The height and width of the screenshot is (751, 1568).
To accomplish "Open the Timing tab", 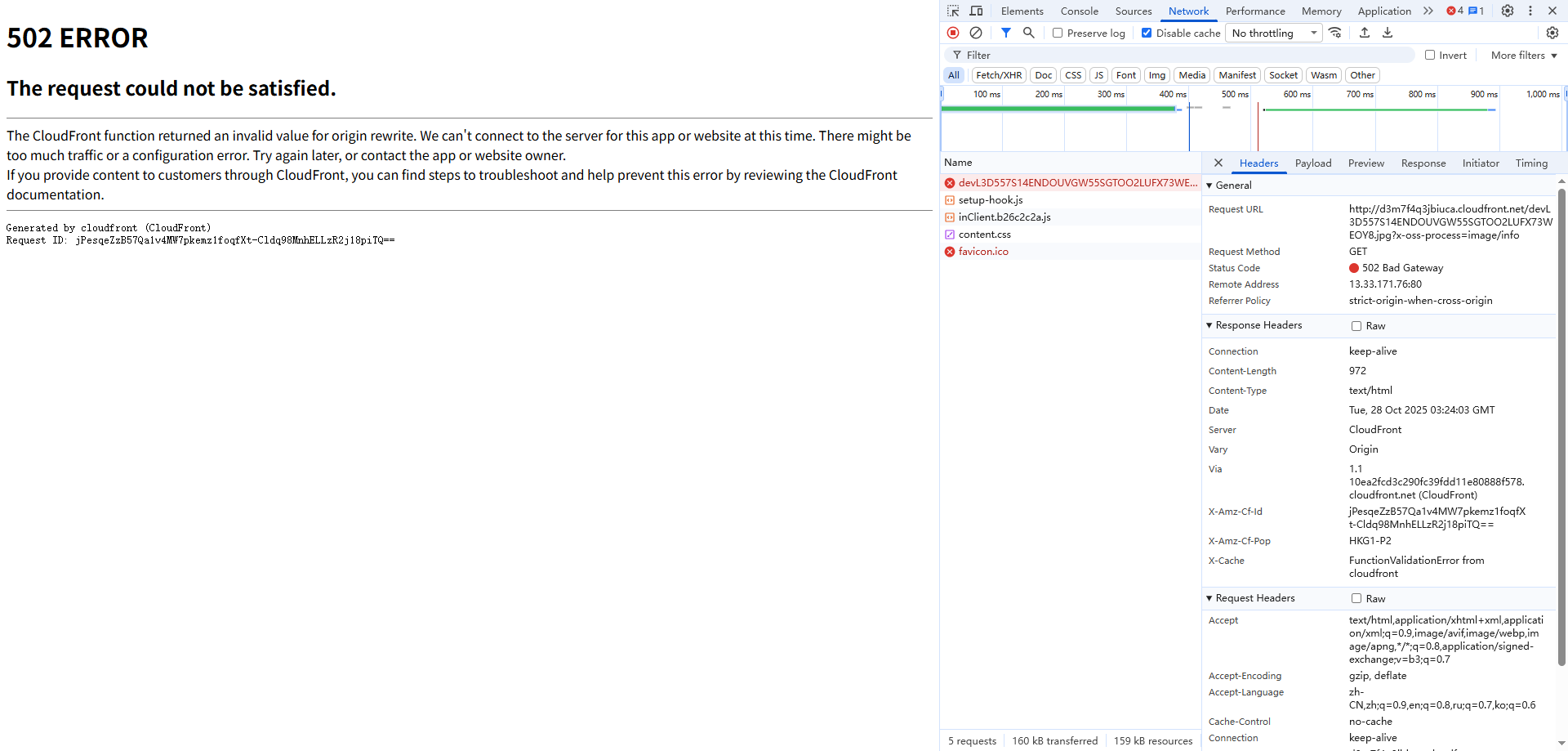I will pyautogui.click(x=1531, y=163).
